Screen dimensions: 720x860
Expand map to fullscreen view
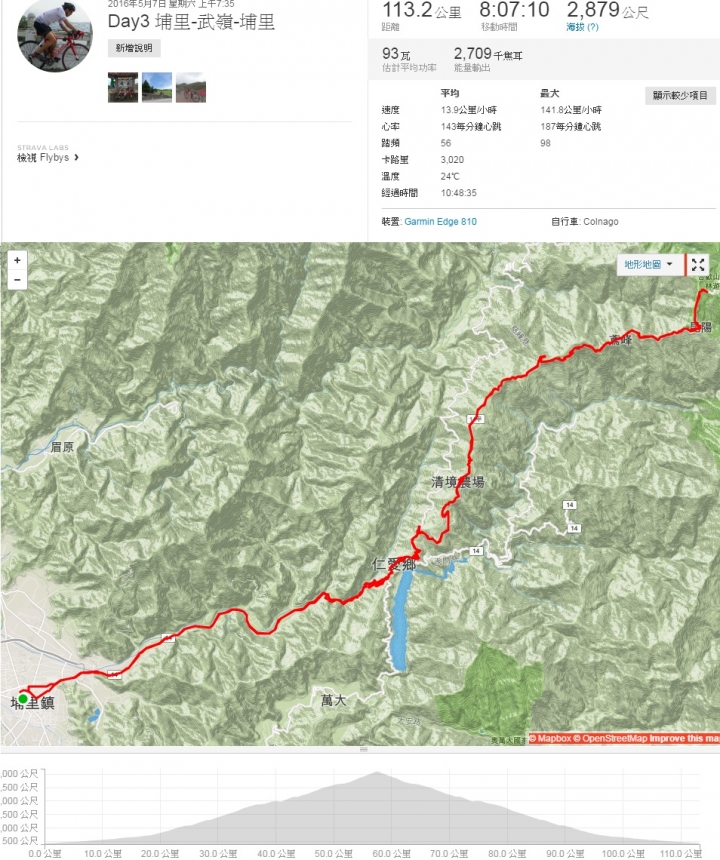click(698, 265)
